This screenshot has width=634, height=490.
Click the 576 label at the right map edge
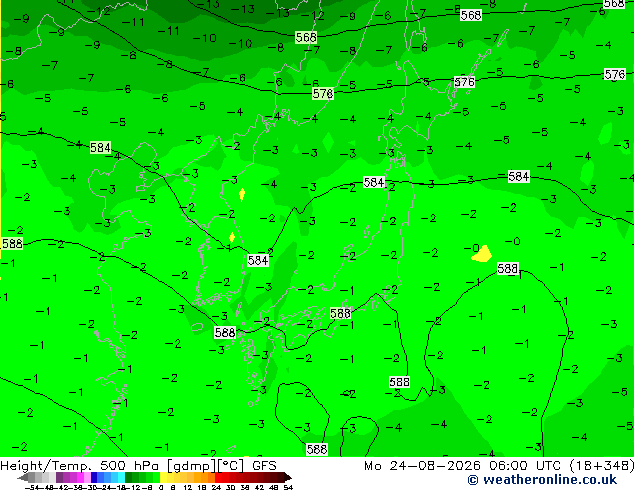click(615, 74)
